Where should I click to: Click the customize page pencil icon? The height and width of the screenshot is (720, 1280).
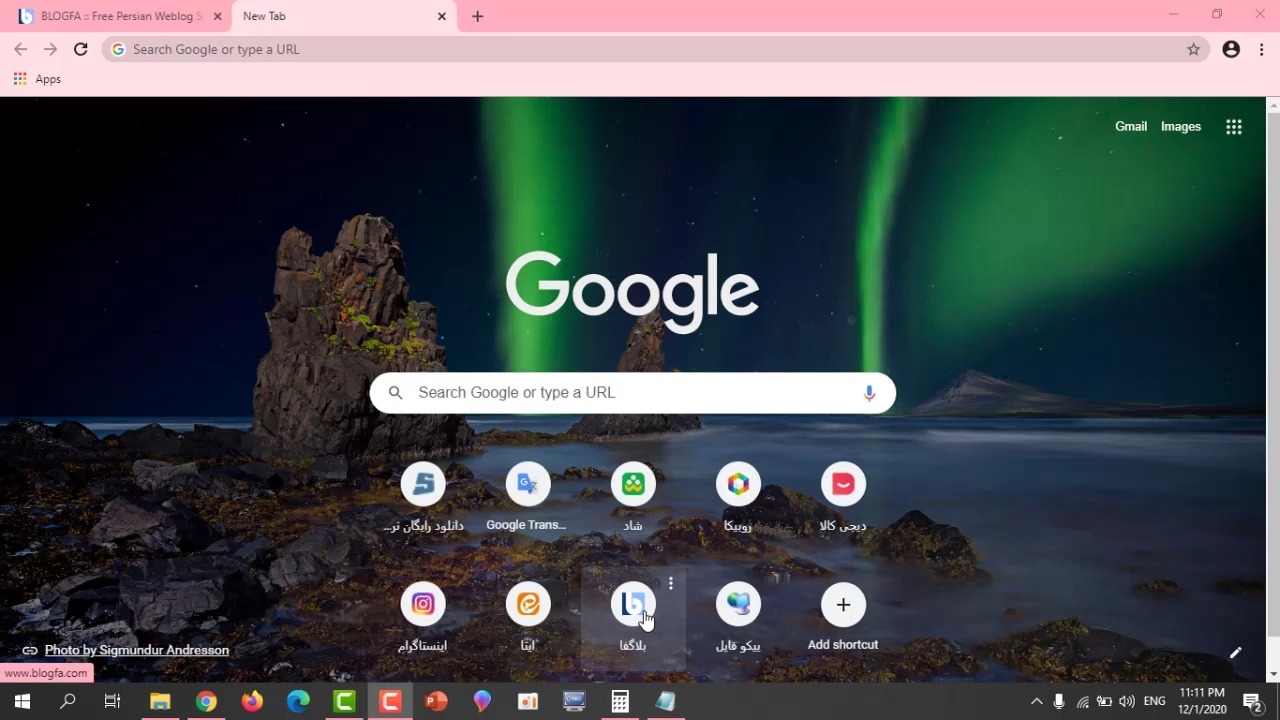[x=1235, y=653]
